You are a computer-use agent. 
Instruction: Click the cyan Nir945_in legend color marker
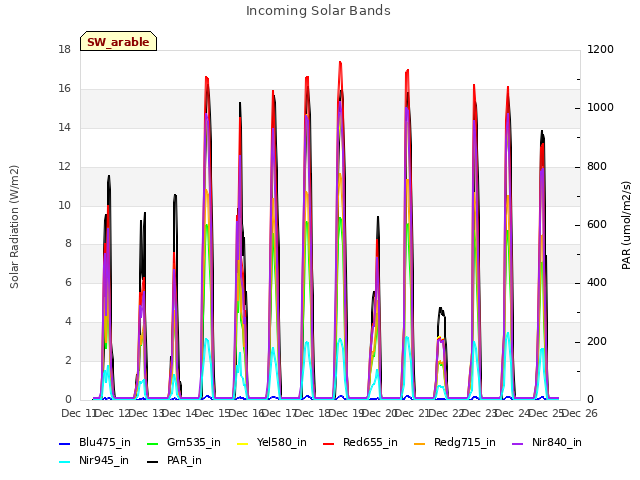[65, 461]
